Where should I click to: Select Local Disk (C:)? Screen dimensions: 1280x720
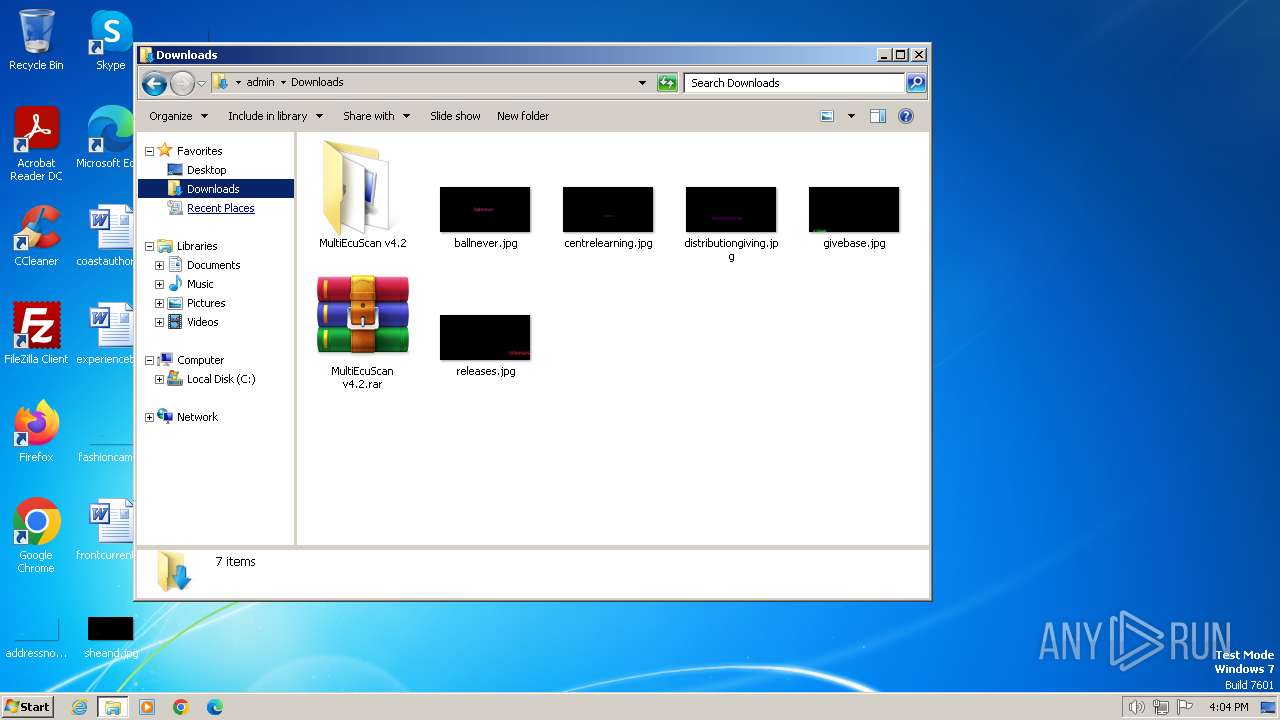coord(220,379)
